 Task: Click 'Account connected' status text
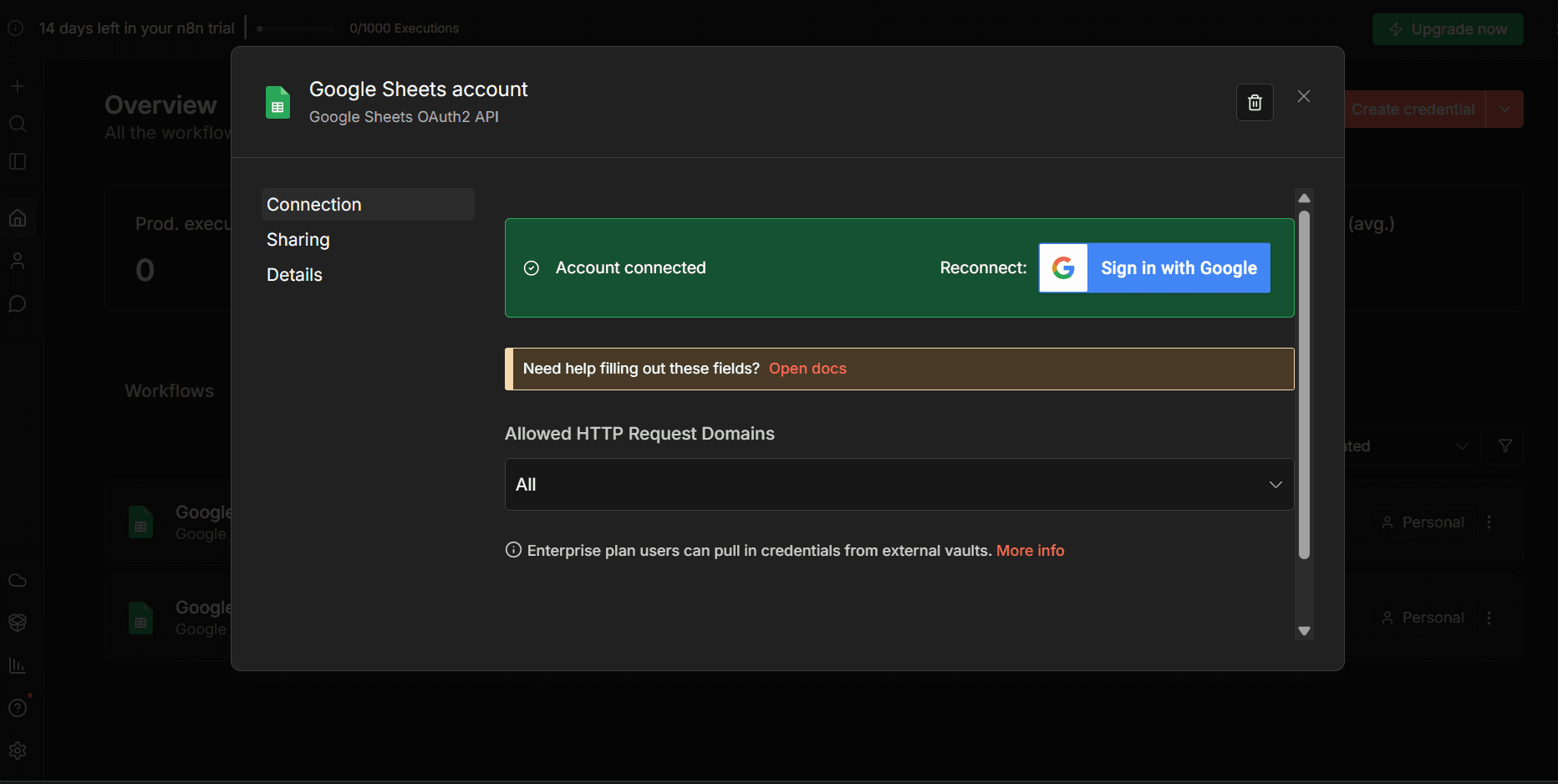tap(631, 268)
